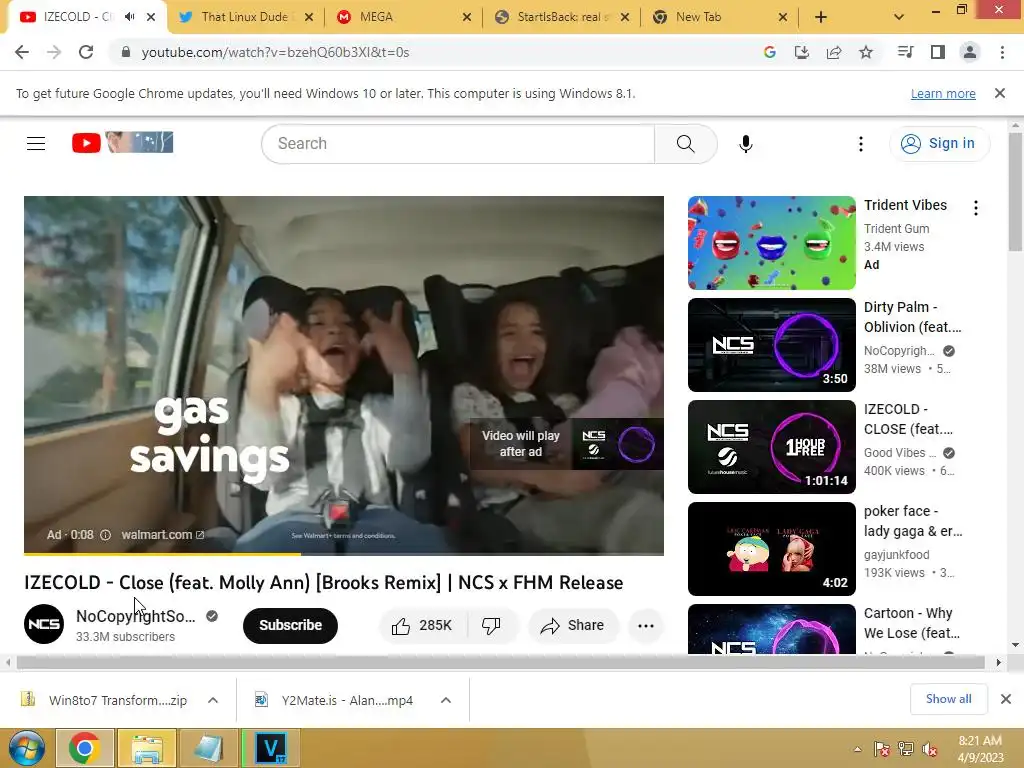This screenshot has width=1024, height=768.
Task: Open more actions ellipsis under video
Action: (646, 626)
